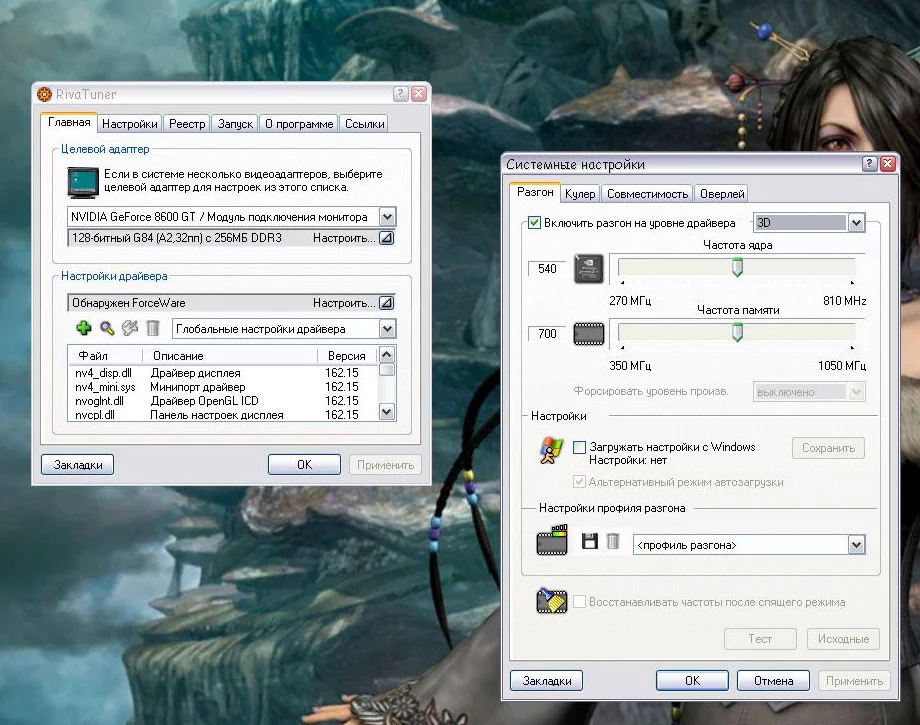Expand the global driver settings dropdown

[x=387, y=329]
